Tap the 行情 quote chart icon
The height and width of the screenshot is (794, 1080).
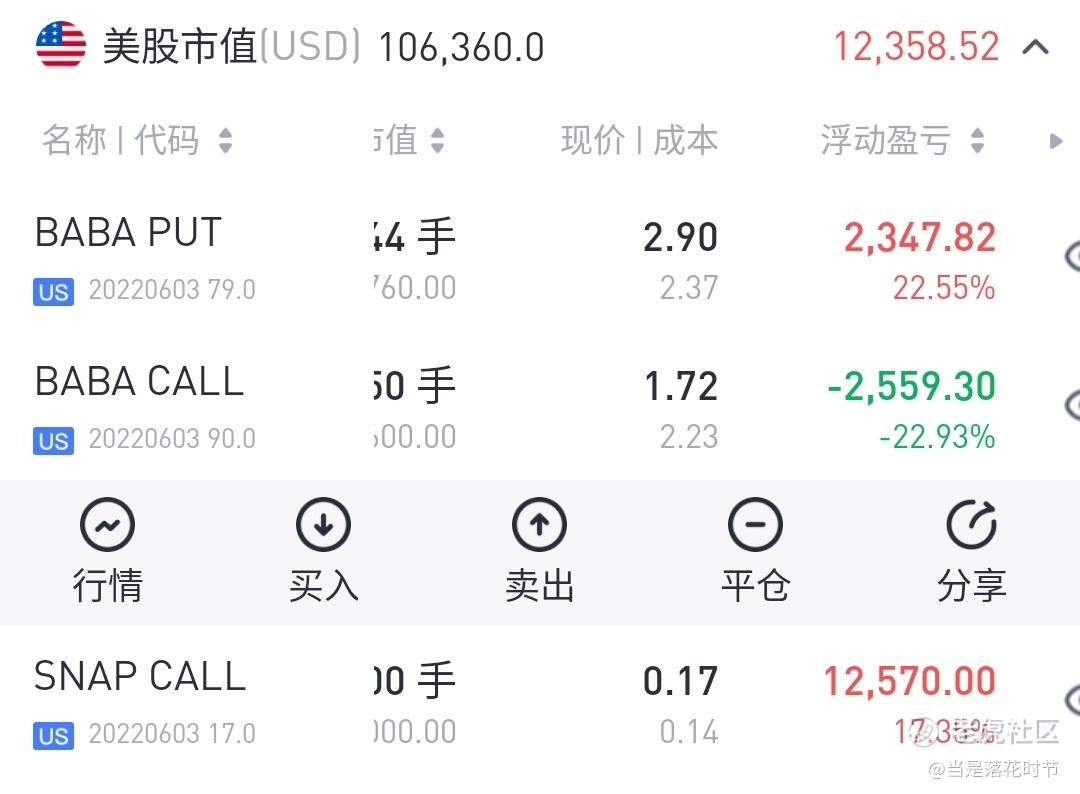point(107,525)
